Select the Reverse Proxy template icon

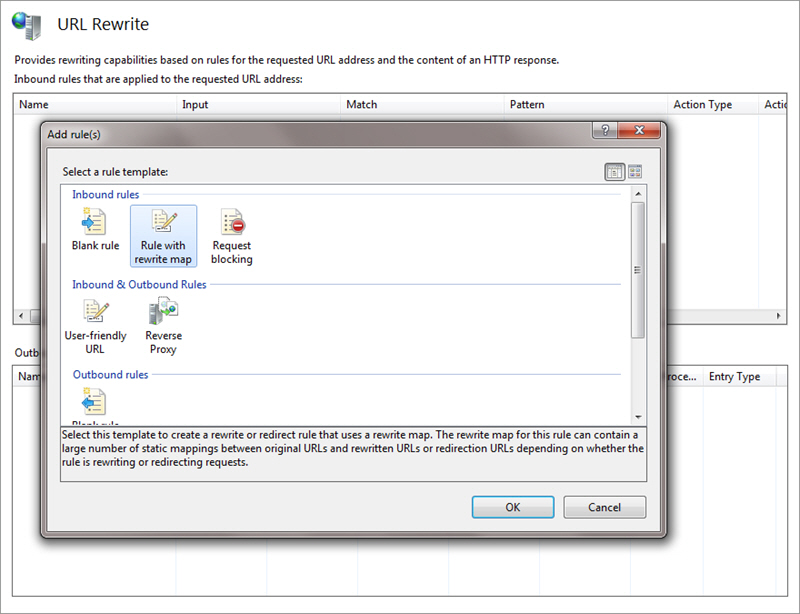pos(163,313)
